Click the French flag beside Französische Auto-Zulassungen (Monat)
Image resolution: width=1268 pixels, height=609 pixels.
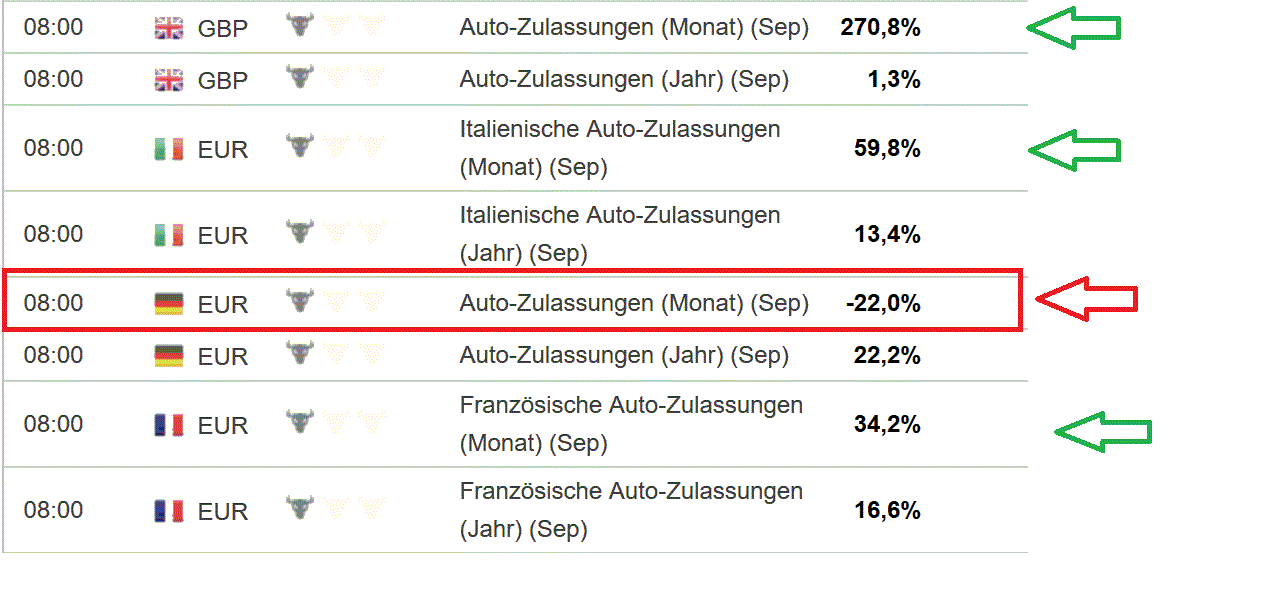169,426
